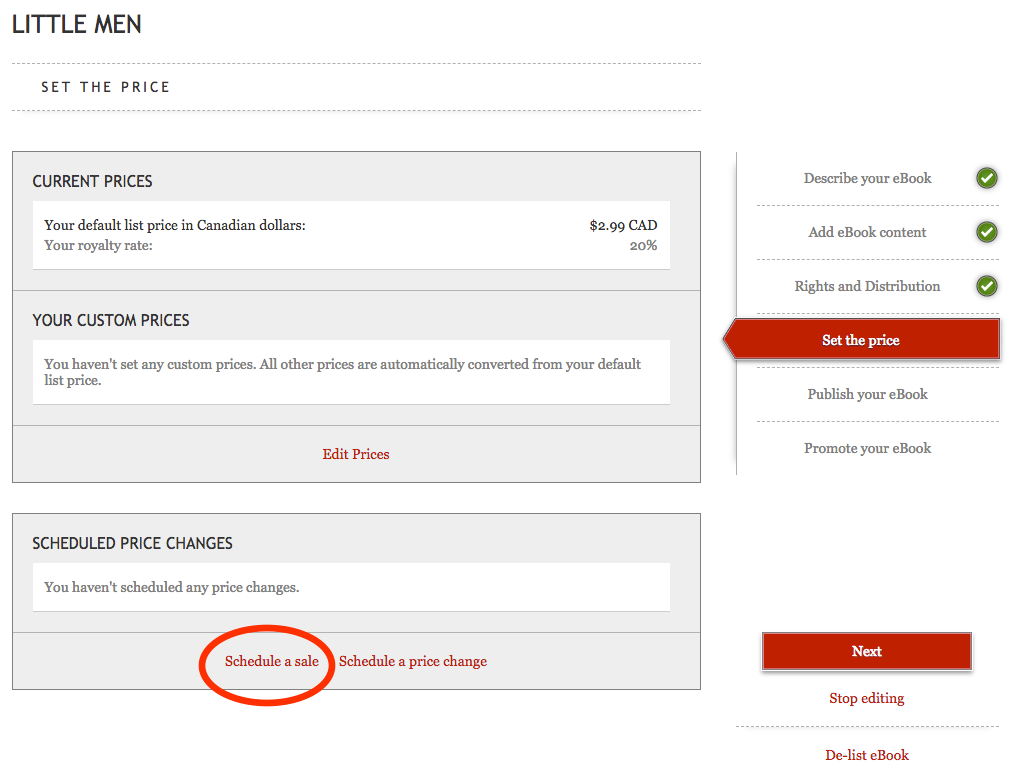Image resolution: width=1016 pixels, height=780 pixels.
Task: Click the LITTLE MEN book title
Action: tap(77, 25)
